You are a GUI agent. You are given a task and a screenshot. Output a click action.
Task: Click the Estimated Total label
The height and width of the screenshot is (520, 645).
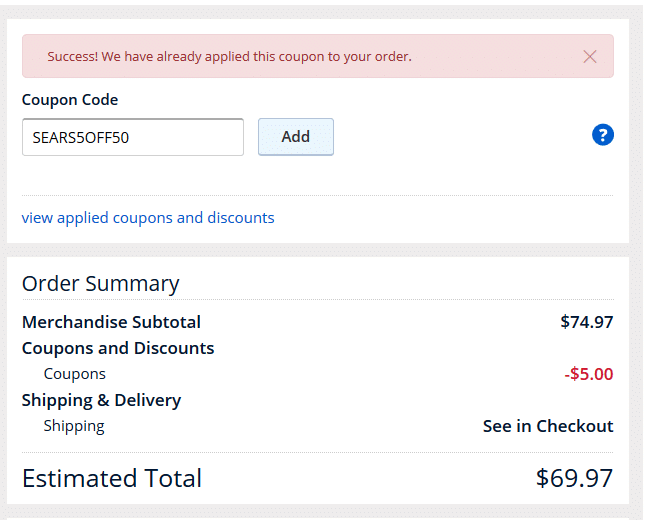[112, 478]
